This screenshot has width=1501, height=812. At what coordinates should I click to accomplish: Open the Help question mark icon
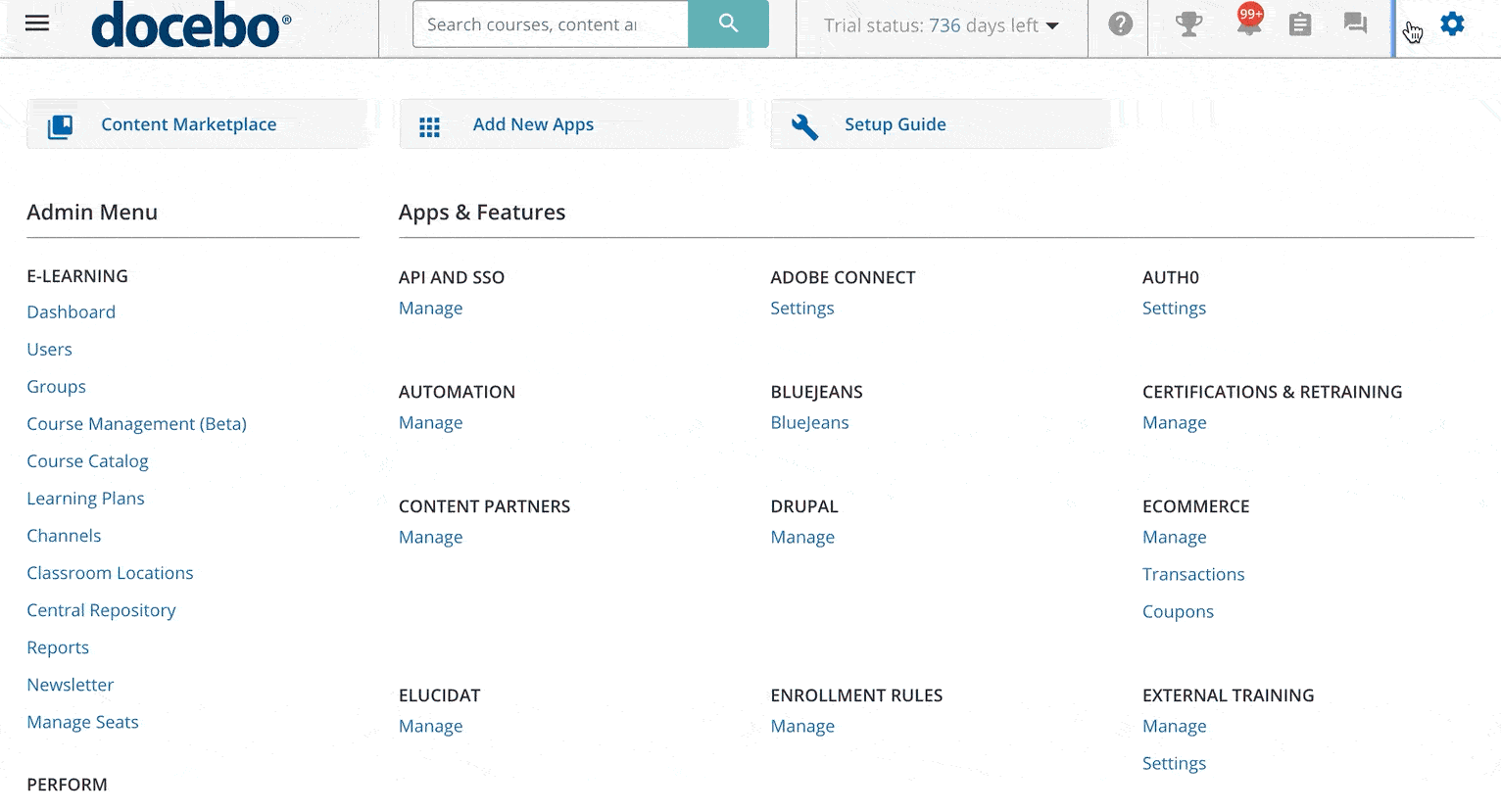(x=1119, y=24)
